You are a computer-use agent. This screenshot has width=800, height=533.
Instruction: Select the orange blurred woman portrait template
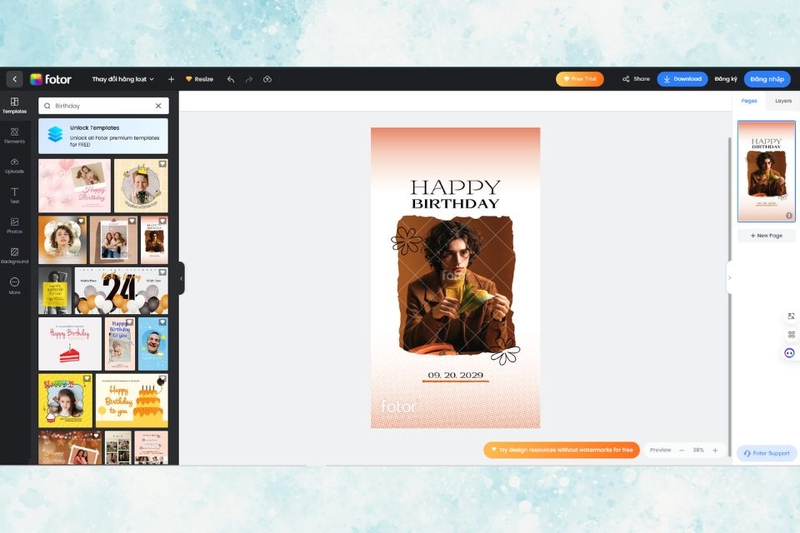(x=63, y=240)
